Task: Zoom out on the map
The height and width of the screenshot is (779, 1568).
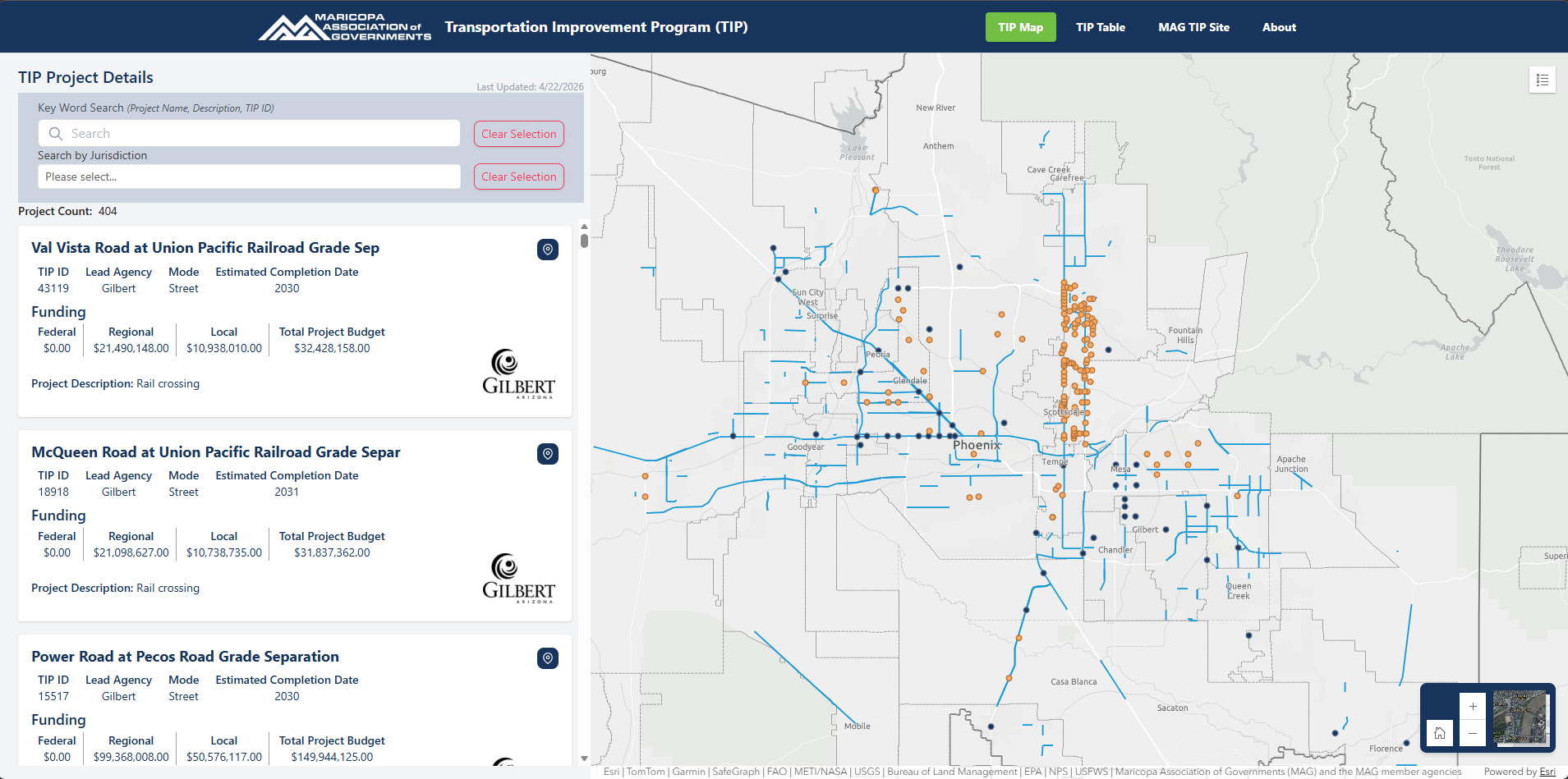Action: [x=1473, y=733]
